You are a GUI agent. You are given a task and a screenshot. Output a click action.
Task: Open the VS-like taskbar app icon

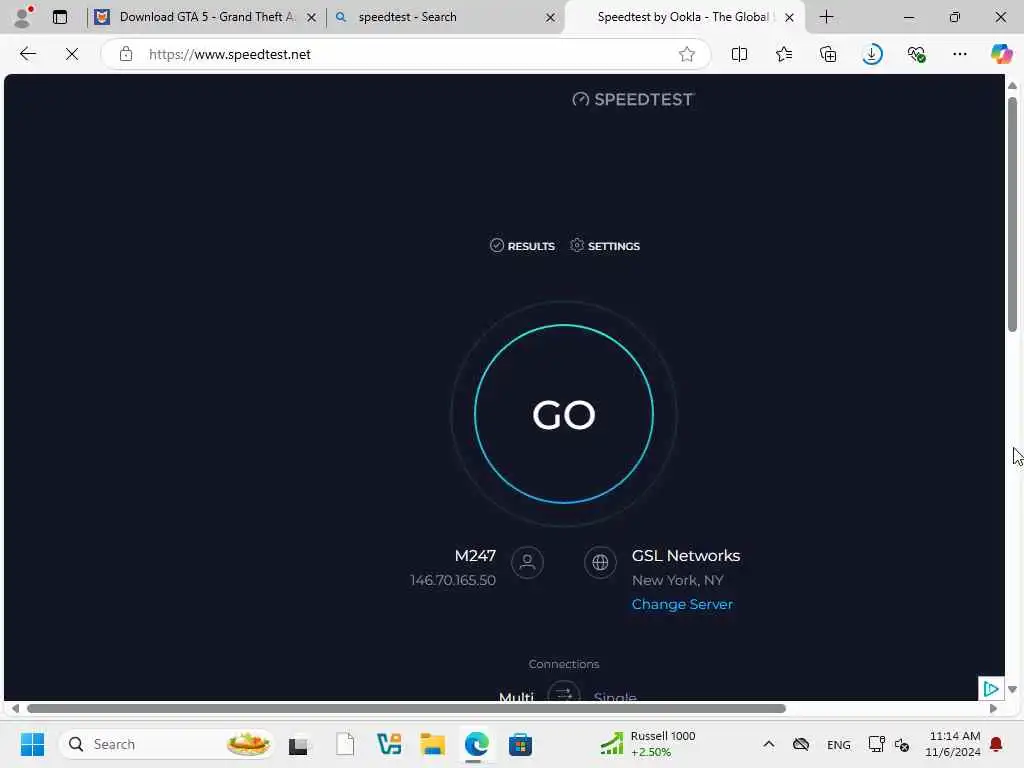coord(389,744)
